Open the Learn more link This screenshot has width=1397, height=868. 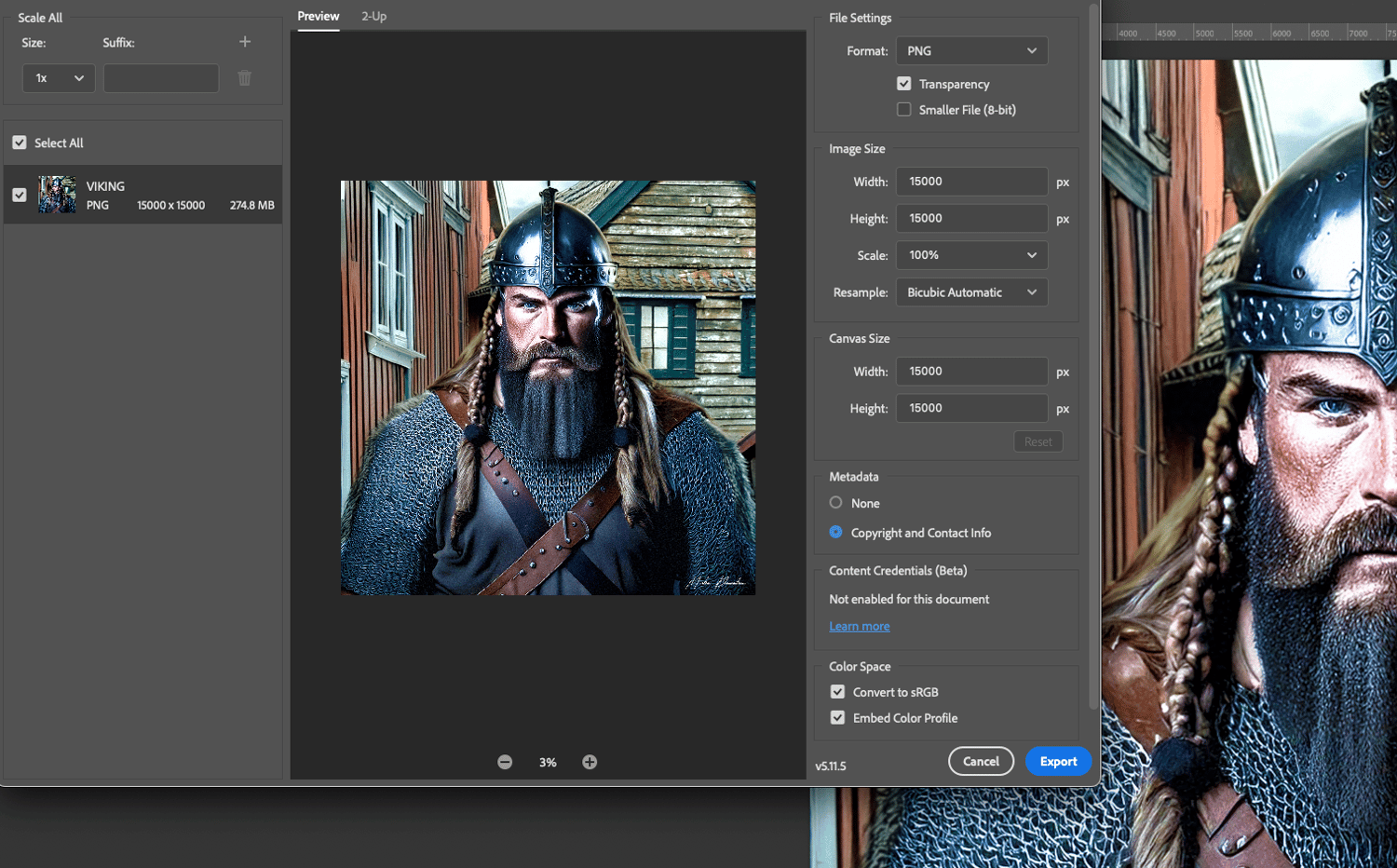[x=859, y=627]
